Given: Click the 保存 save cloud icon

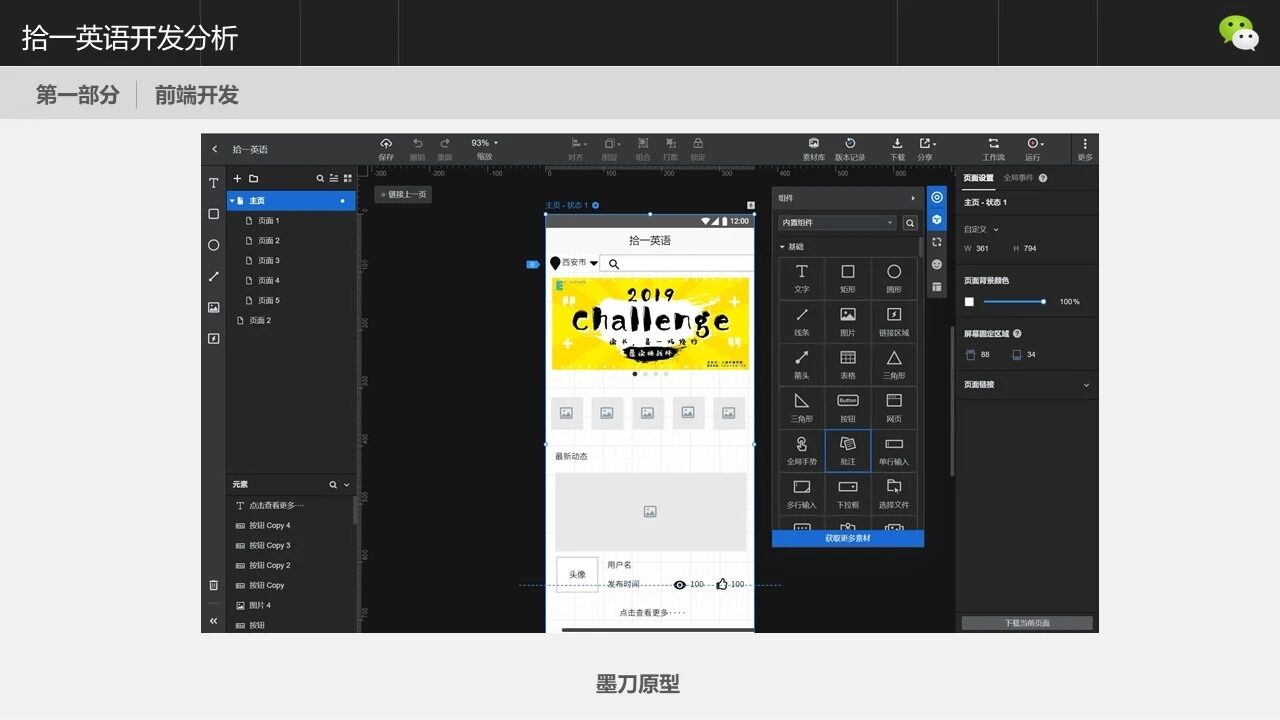Looking at the screenshot, I should click(x=386, y=143).
